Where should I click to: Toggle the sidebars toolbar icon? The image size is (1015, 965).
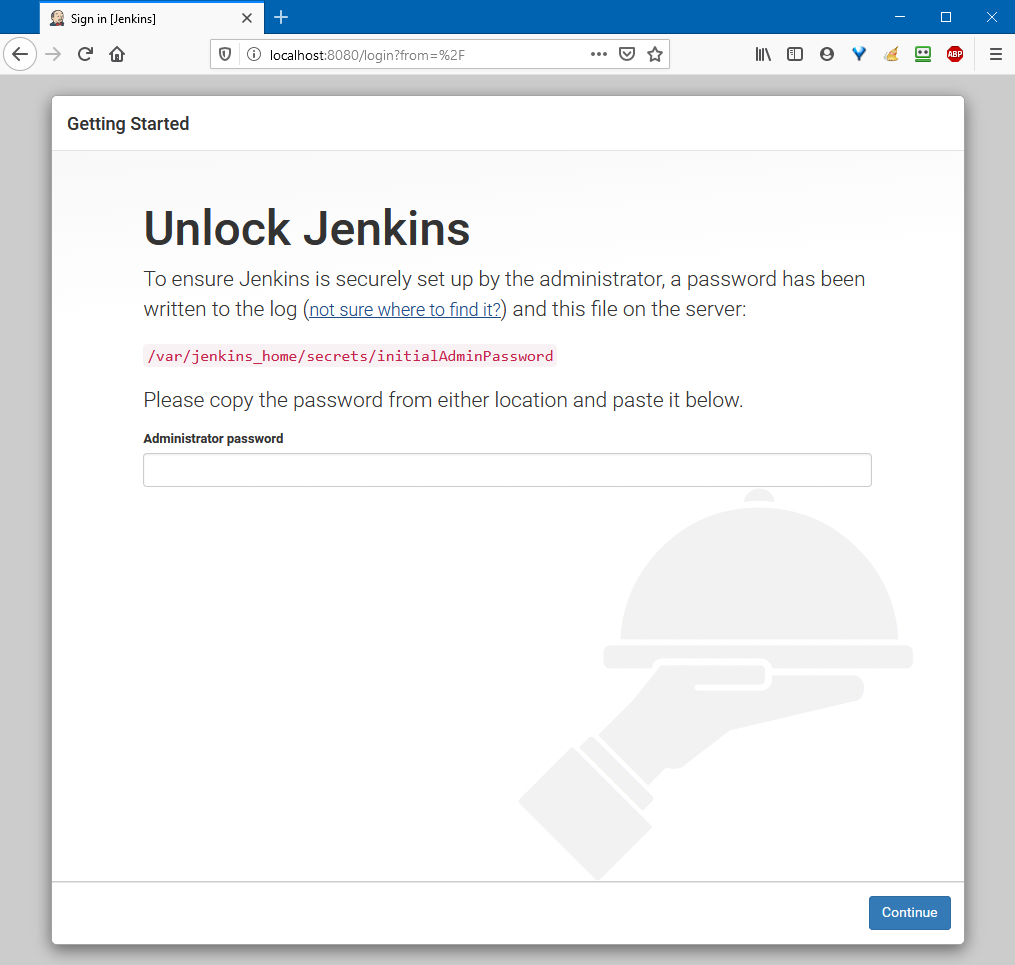[x=795, y=54]
